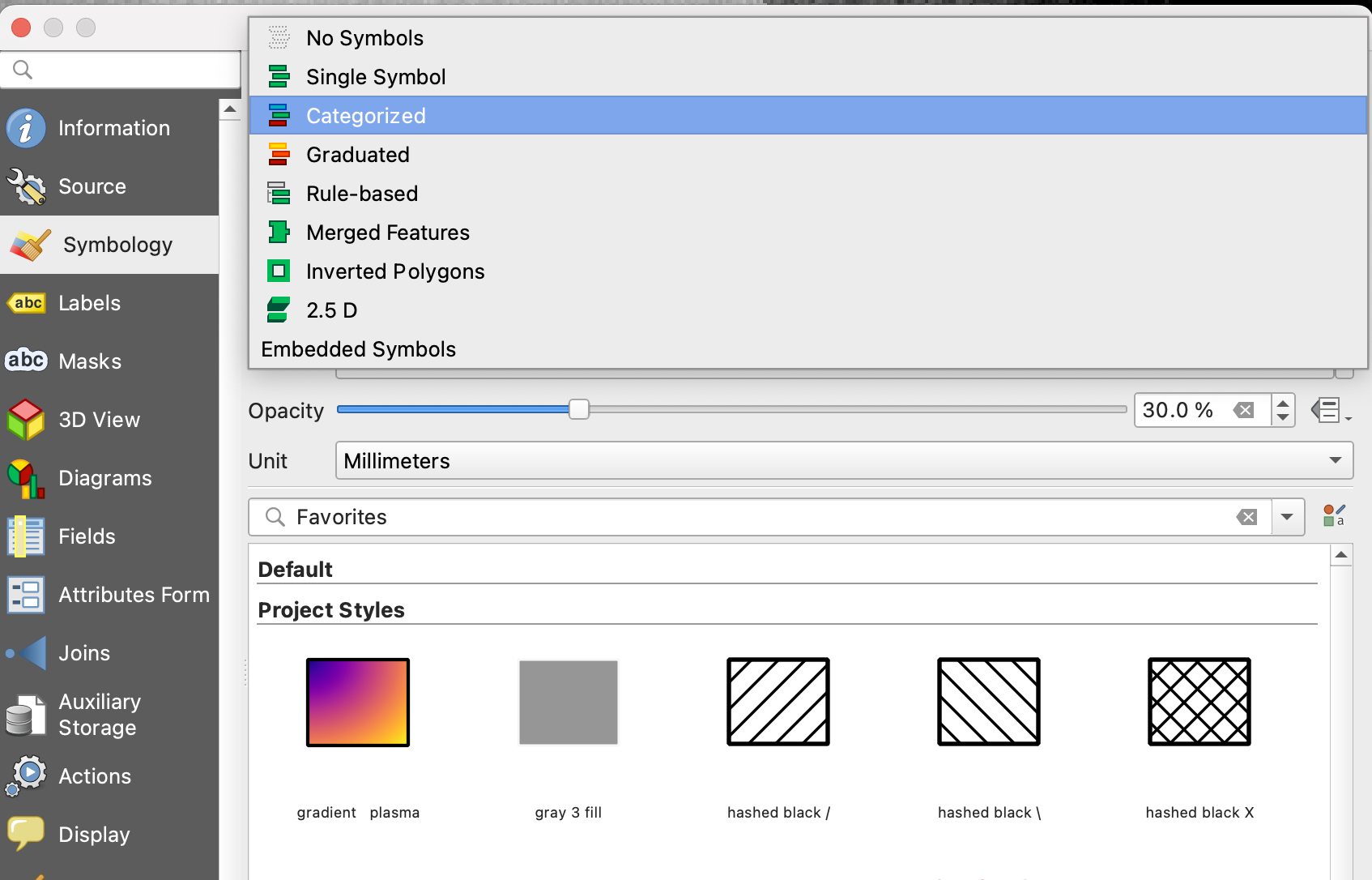Click the Favorites symbol search field
The image size is (1372, 880).
click(761, 517)
